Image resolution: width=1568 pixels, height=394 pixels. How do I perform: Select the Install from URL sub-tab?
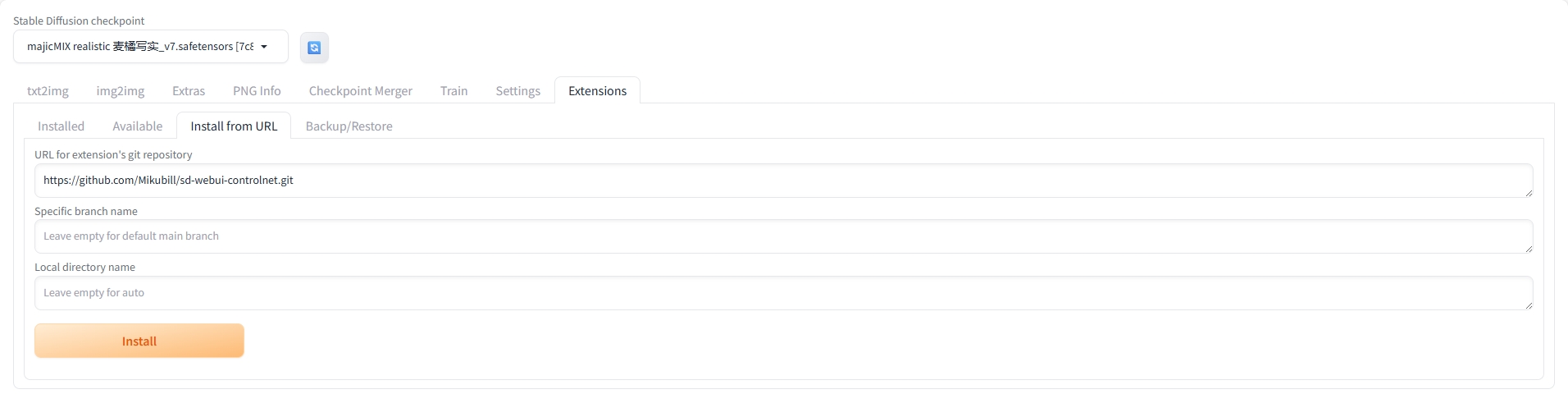tap(234, 126)
